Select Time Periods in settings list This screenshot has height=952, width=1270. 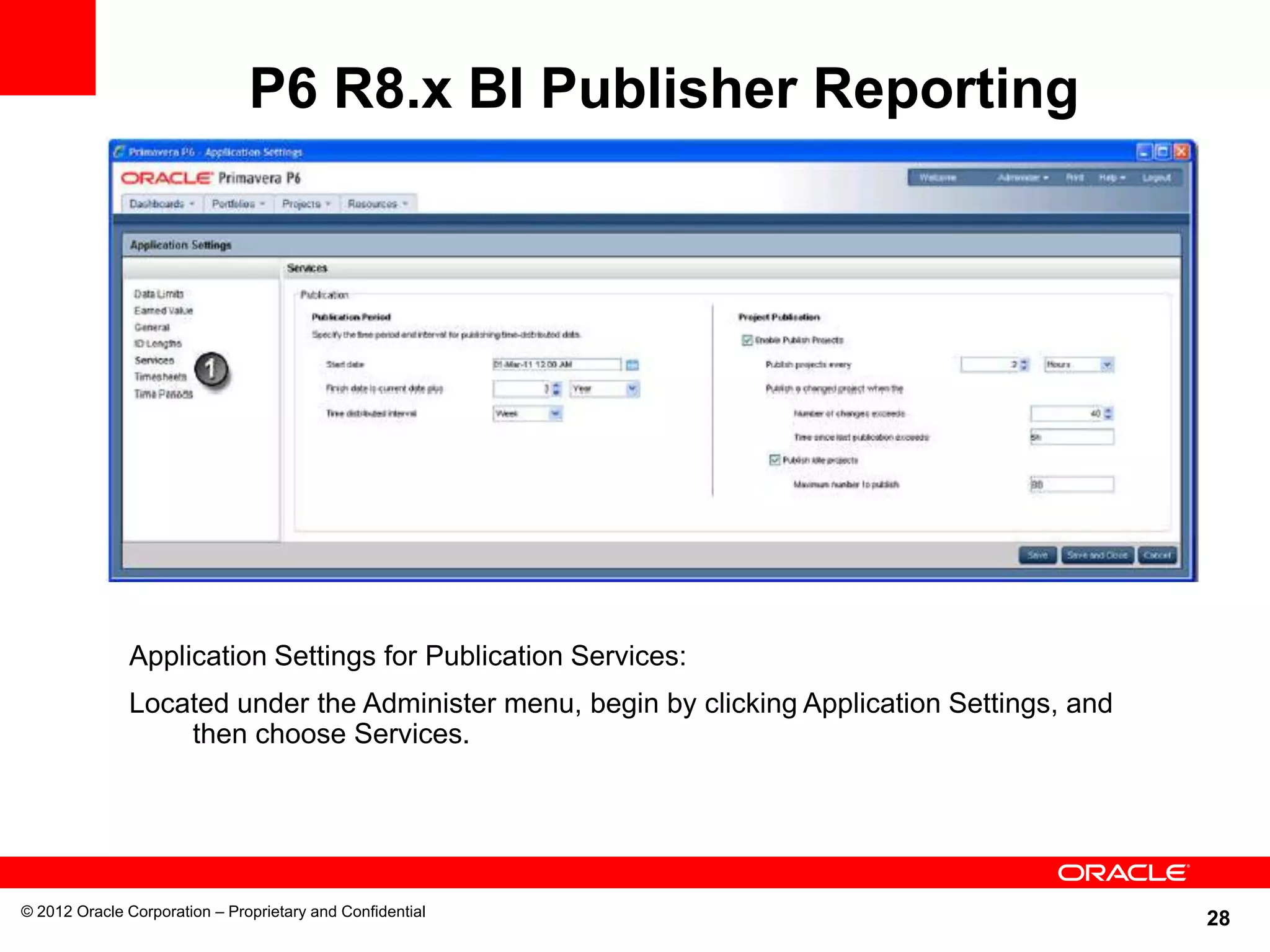click(x=164, y=394)
